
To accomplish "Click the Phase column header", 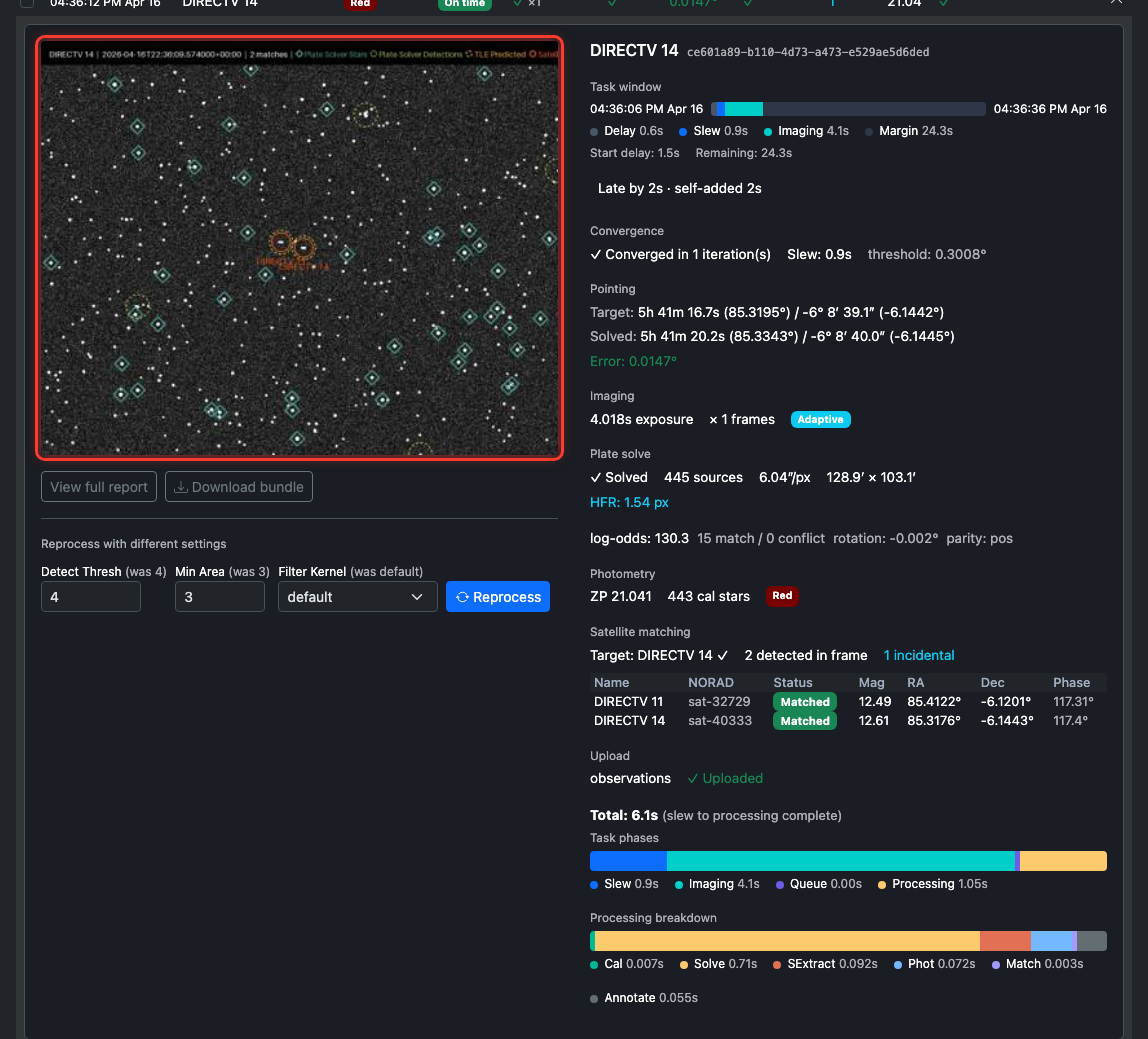I will [1071, 682].
